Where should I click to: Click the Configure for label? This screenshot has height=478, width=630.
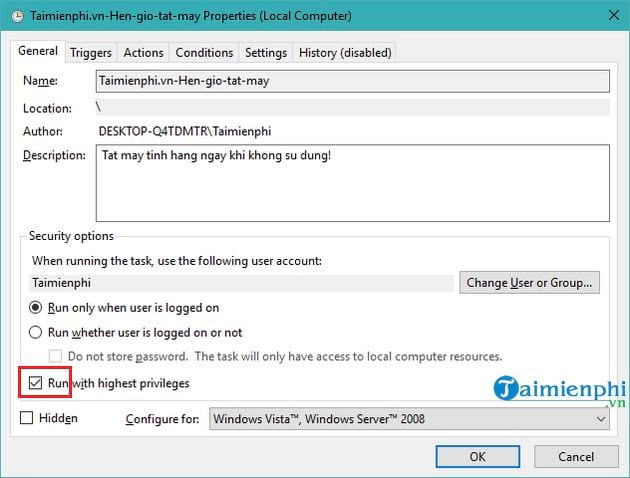click(x=162, y=419)
